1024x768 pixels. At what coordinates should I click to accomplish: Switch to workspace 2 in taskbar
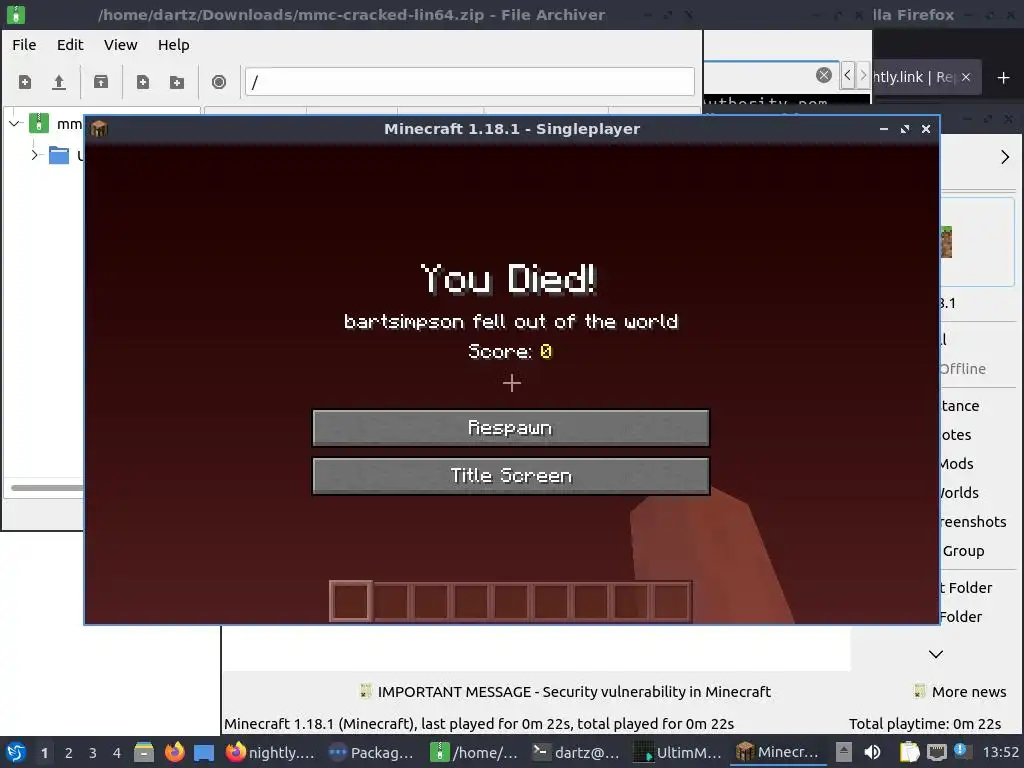coord(69,753)
